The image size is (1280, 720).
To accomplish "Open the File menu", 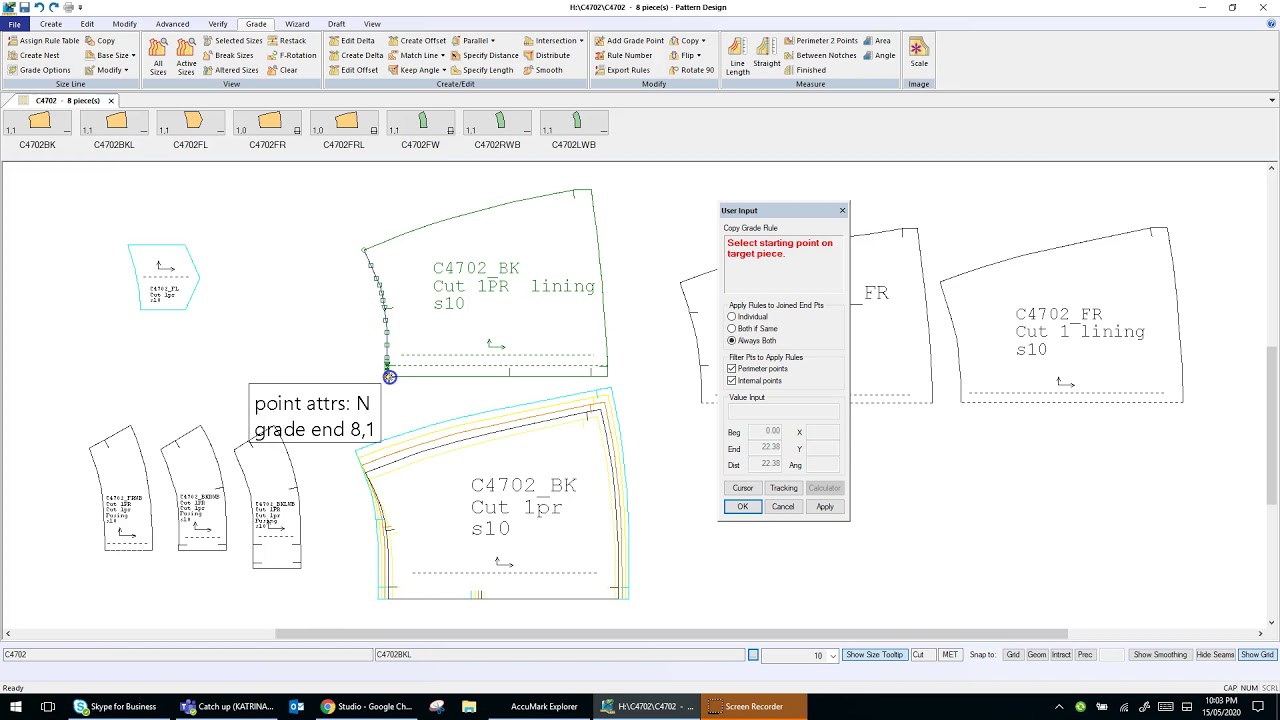I will (x=14, y=24).
